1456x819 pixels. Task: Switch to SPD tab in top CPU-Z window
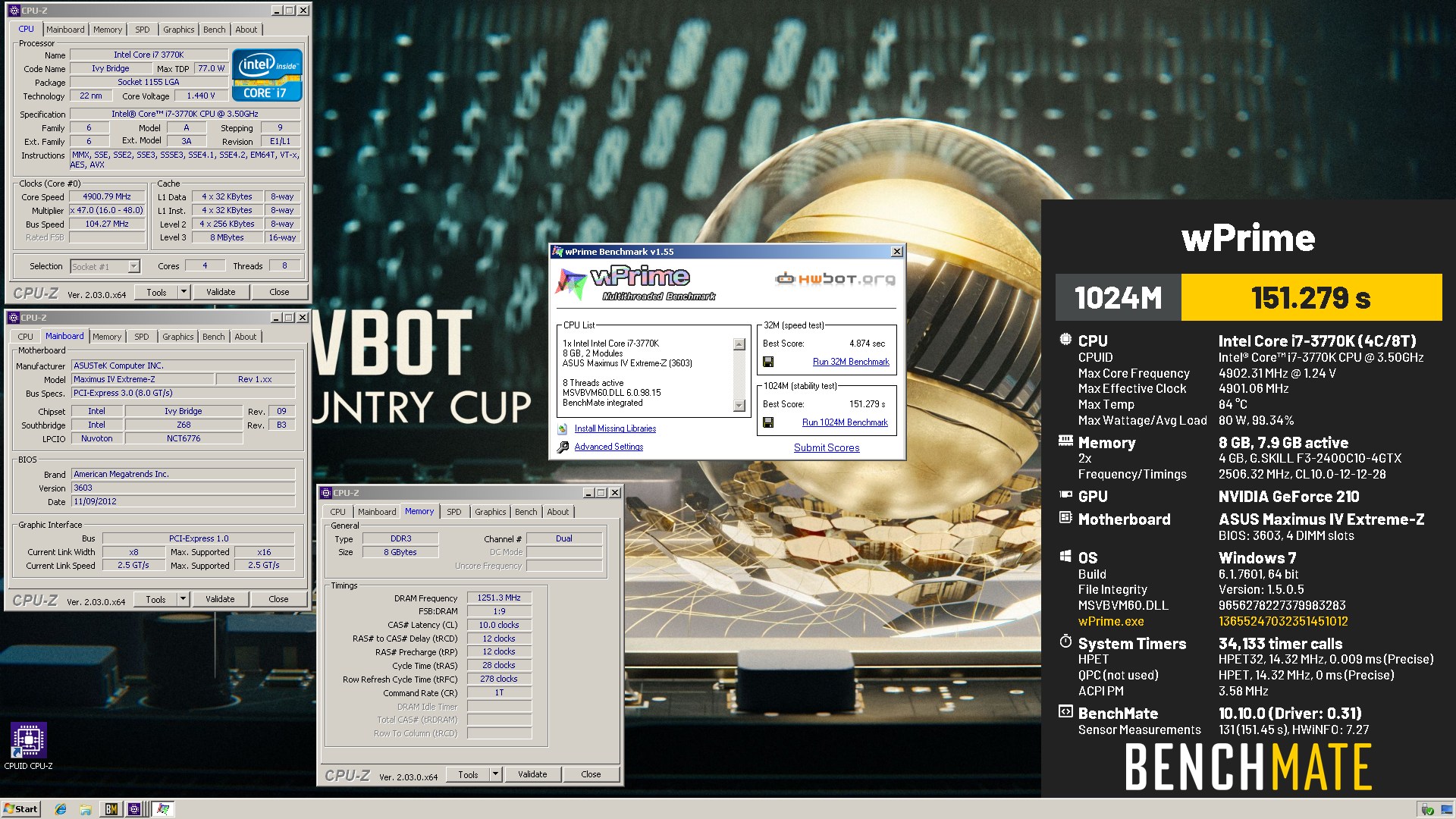coord(143,30)
